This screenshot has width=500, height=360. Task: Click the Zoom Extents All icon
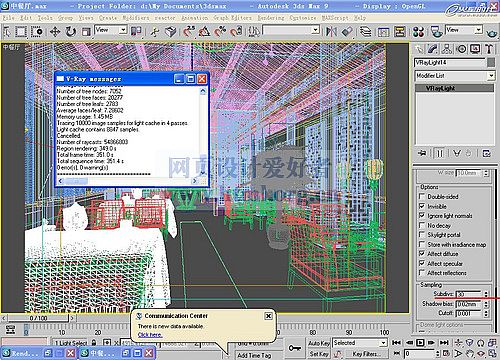492,343
